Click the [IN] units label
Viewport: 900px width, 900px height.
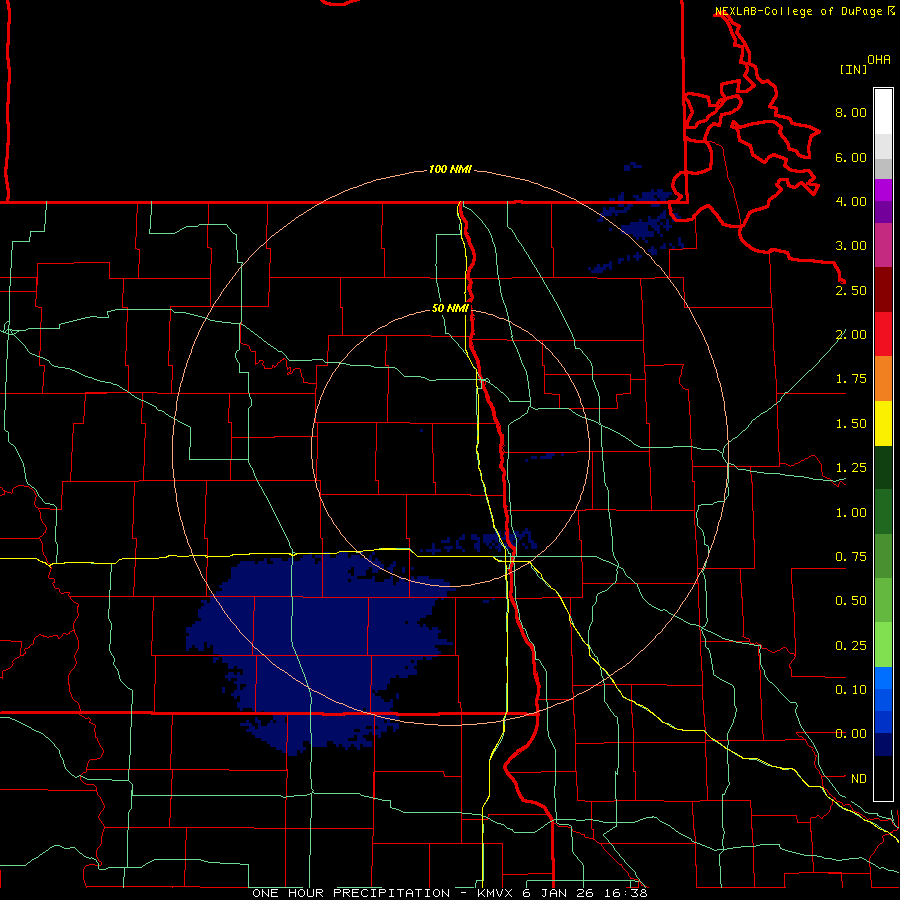pyautogui.click(x=853, y=69)
